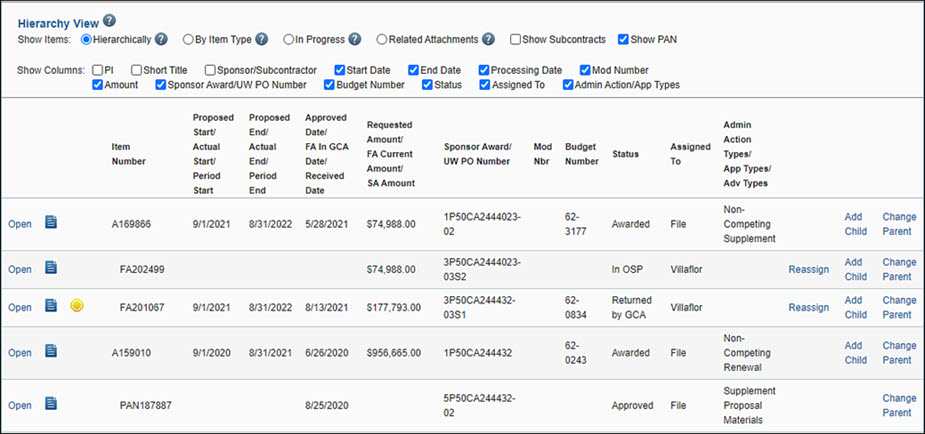925x434 pixels.
Task: Click the document icon in row PAN187887
Action: point(51,403)
